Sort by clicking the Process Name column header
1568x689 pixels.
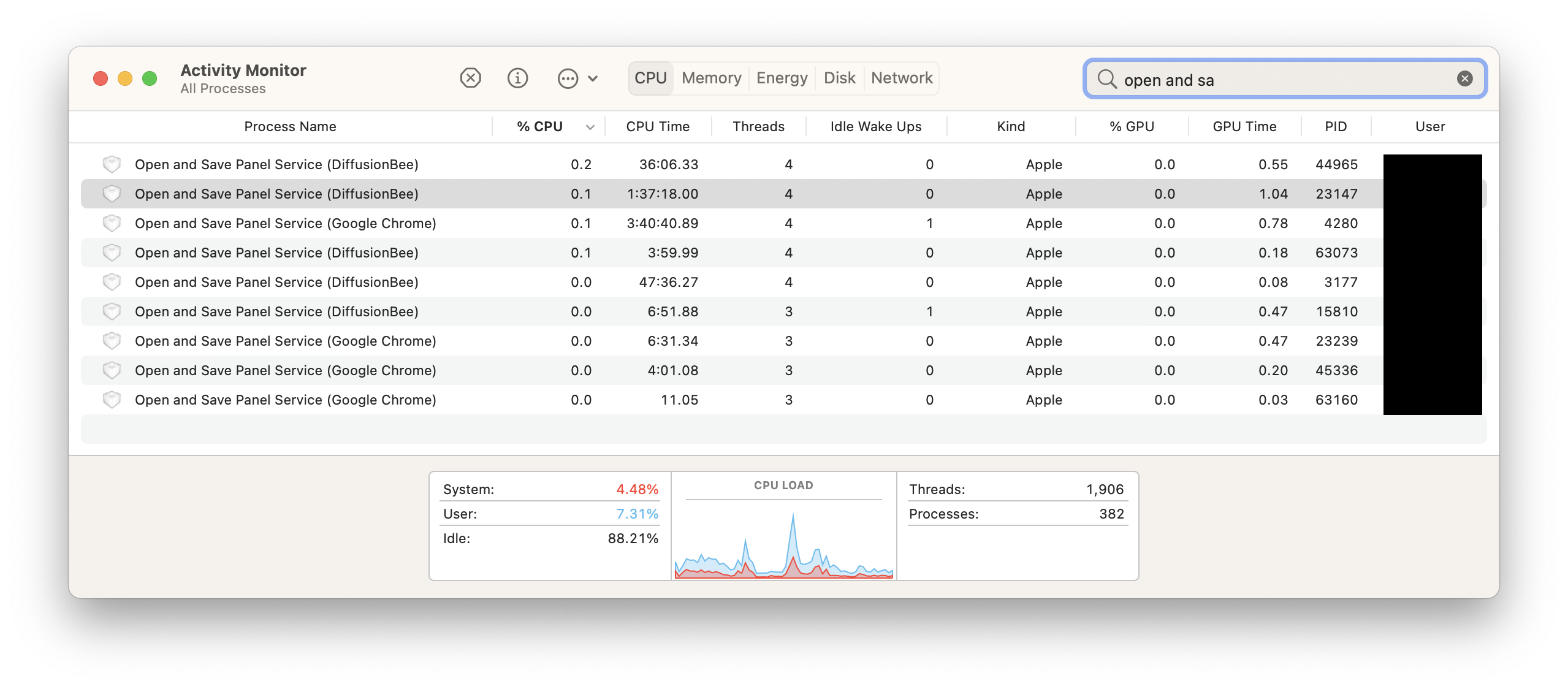[x=289, y=126]
